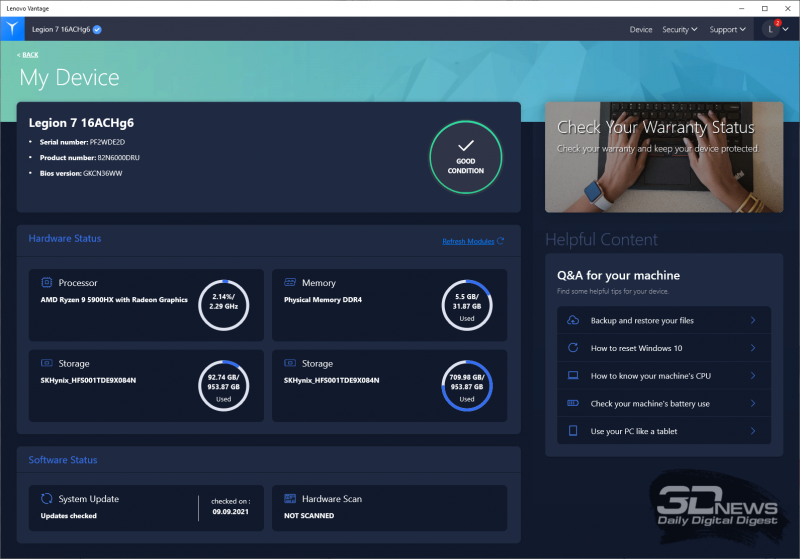Click the 709.98 GB storage usage gauge
Screen dimensions: 800x559
point(467,386)
